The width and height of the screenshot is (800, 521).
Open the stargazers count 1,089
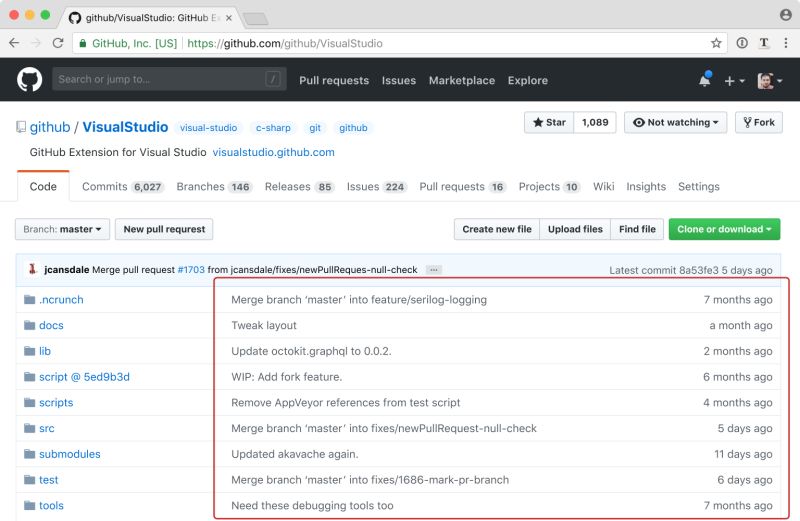coord(595,122)
